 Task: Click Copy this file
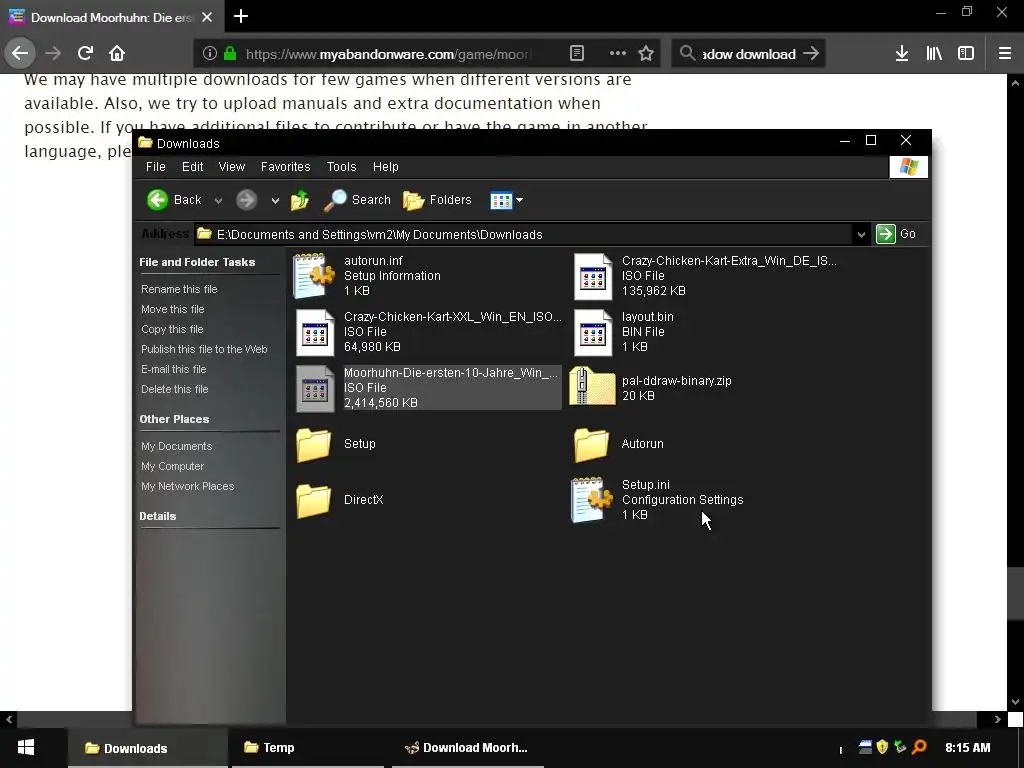click(x=172, y=329)
